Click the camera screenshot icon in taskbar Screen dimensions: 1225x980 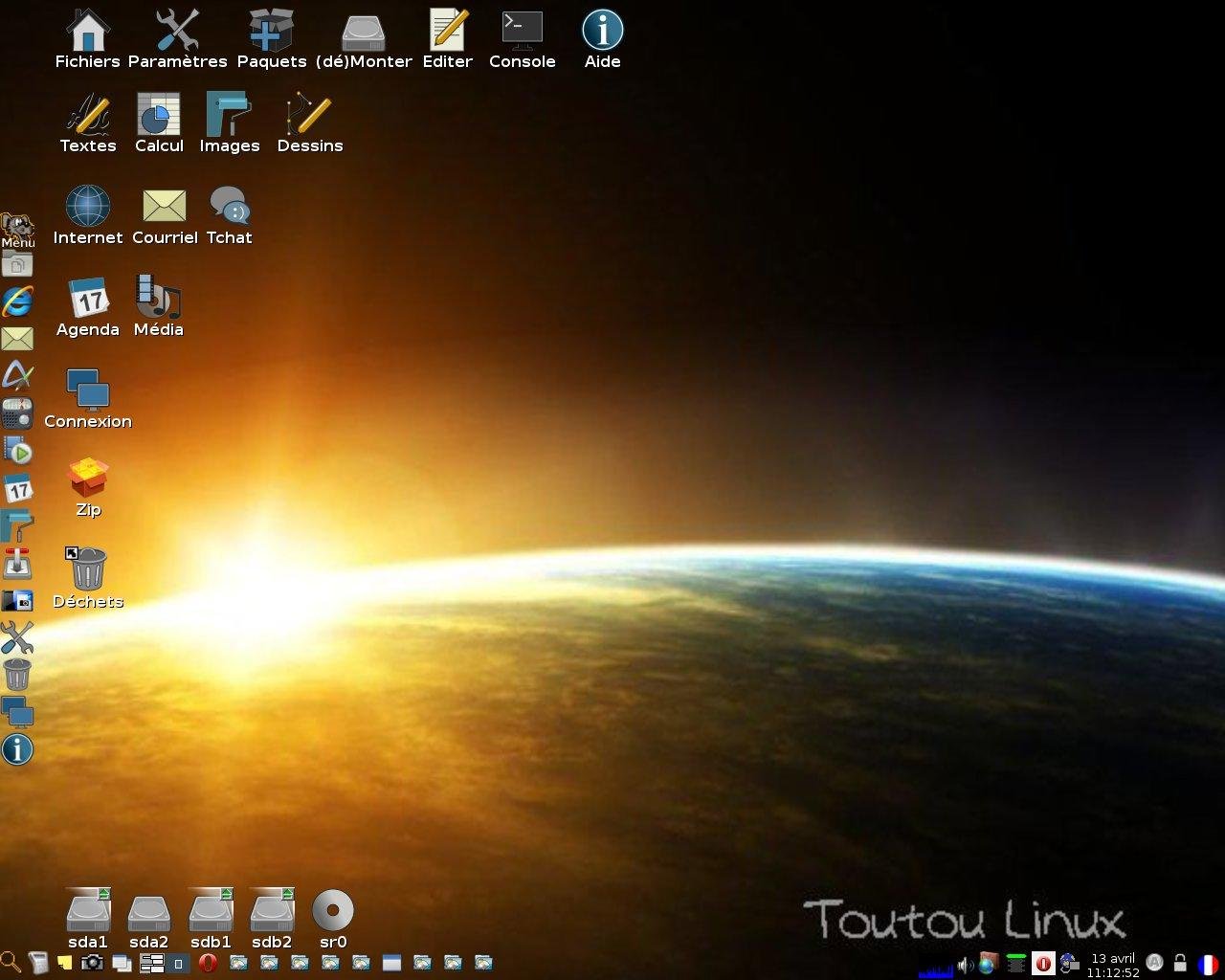coord(92,963)
